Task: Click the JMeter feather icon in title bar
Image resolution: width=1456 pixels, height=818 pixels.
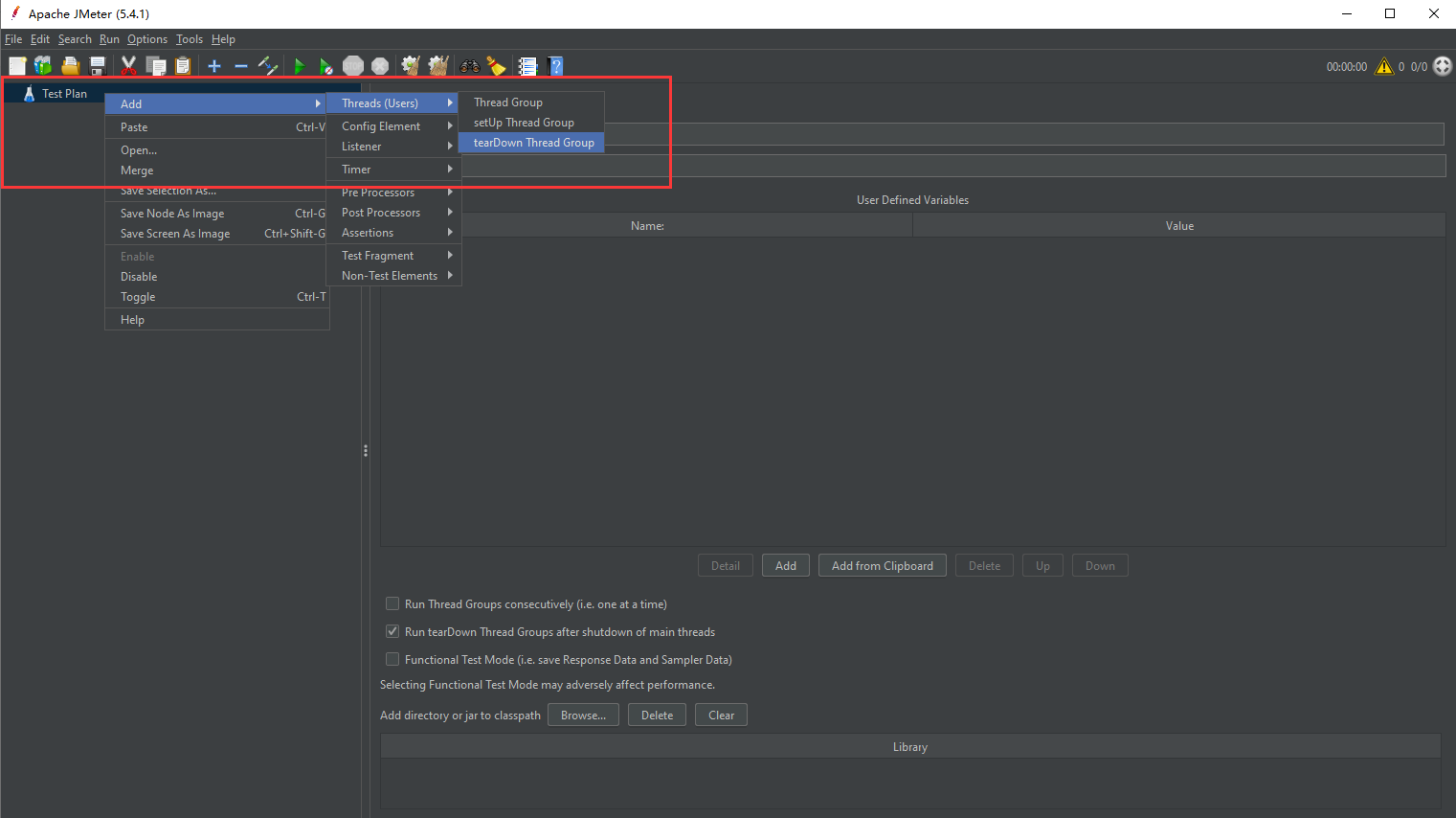Action: 15,13
